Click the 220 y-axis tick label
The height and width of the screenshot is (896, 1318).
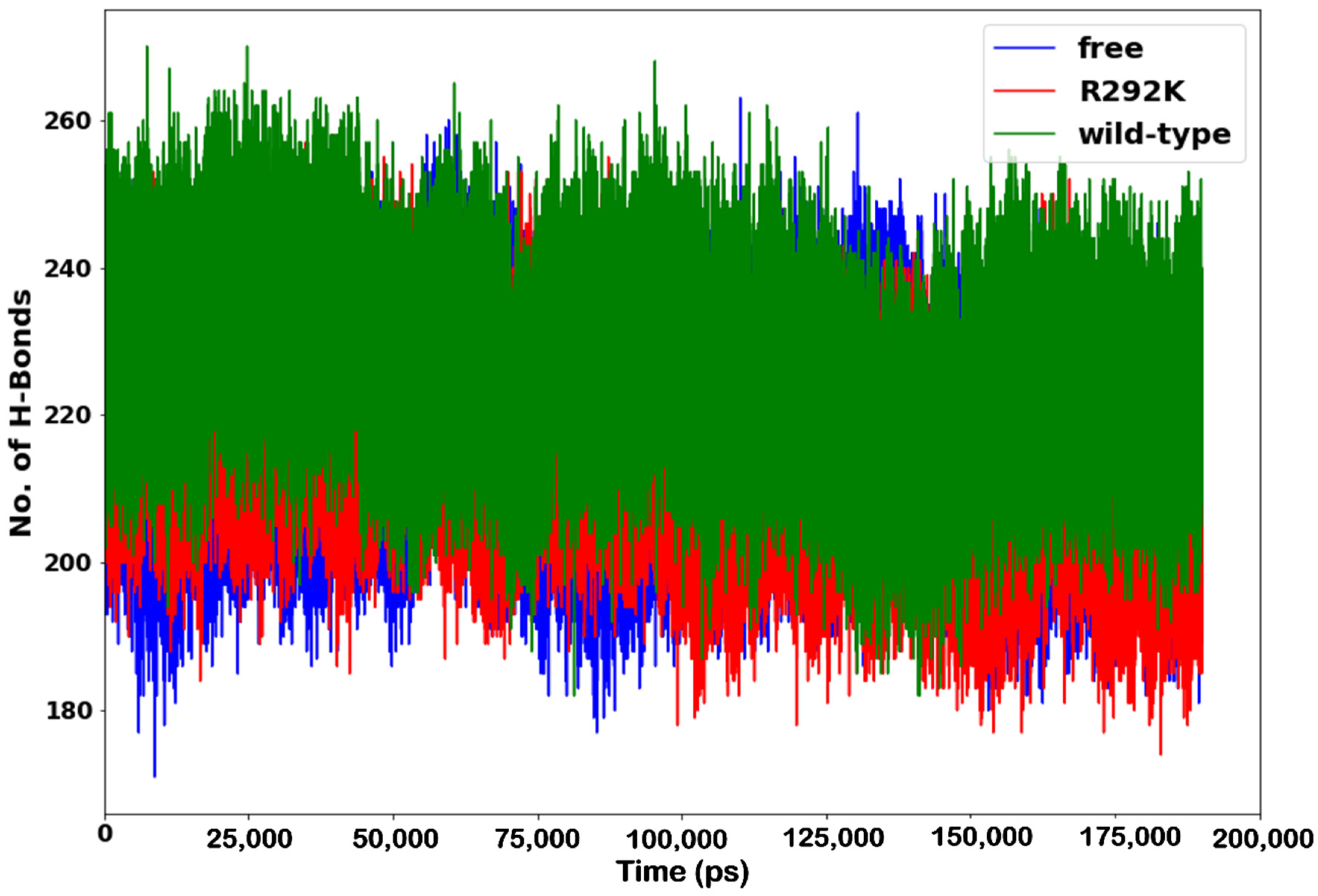(x=67, y=416)
